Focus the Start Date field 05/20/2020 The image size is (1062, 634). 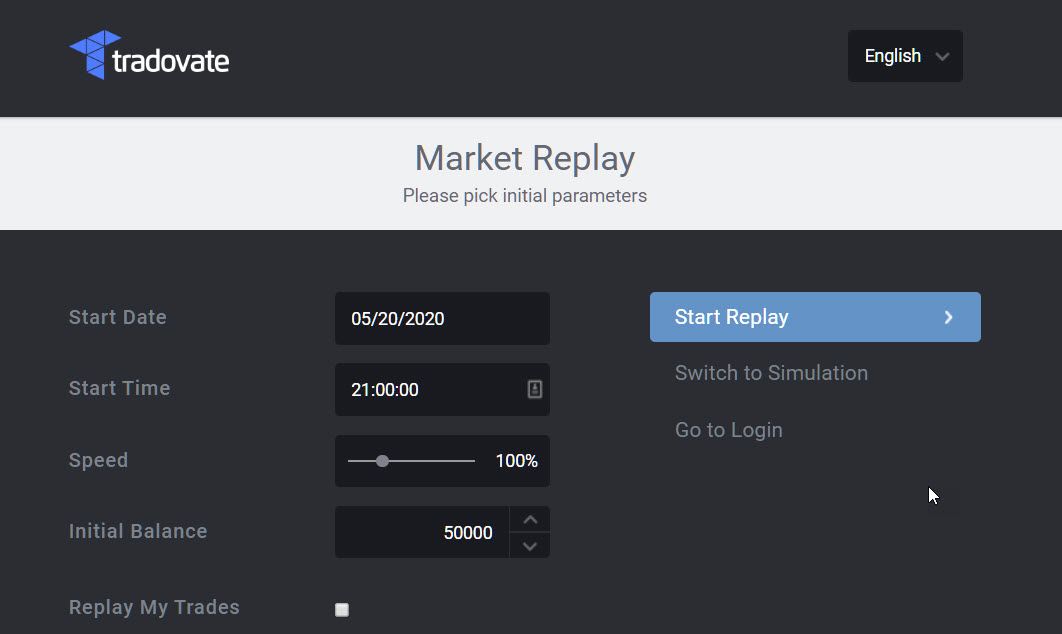click(x=442, y=318)
